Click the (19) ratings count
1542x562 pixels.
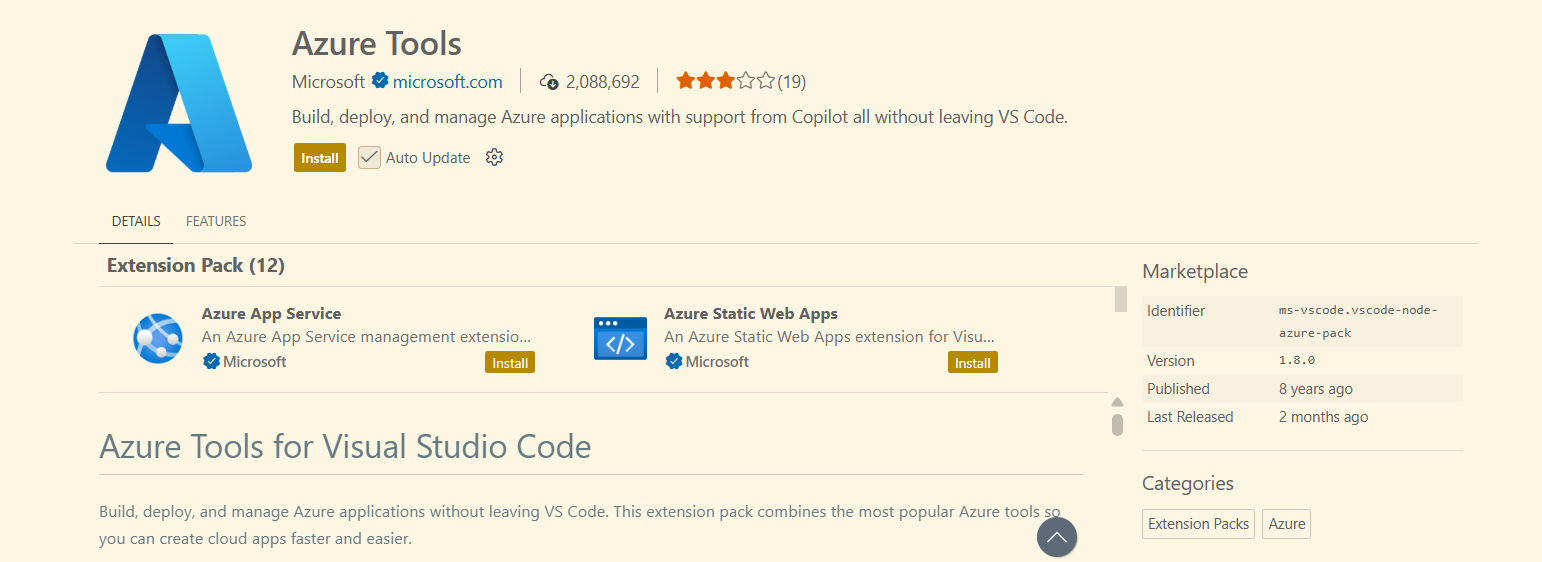point(792,82)
